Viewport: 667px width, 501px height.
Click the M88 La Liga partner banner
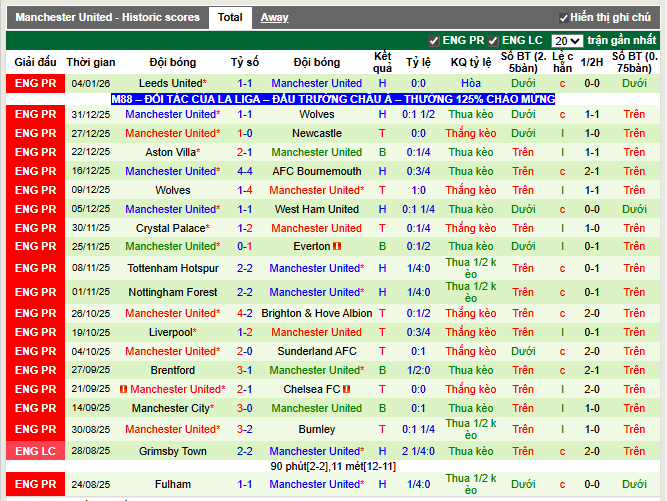333,99
